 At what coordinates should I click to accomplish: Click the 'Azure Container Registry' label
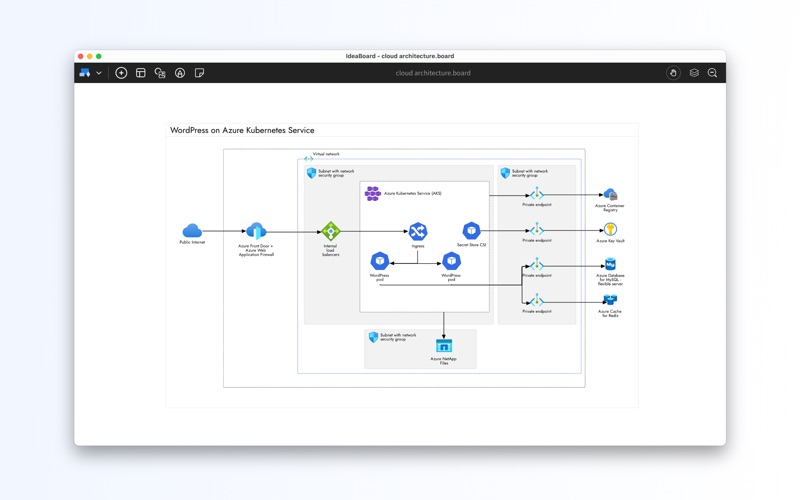pyautogui.click(x=610, y=208)
